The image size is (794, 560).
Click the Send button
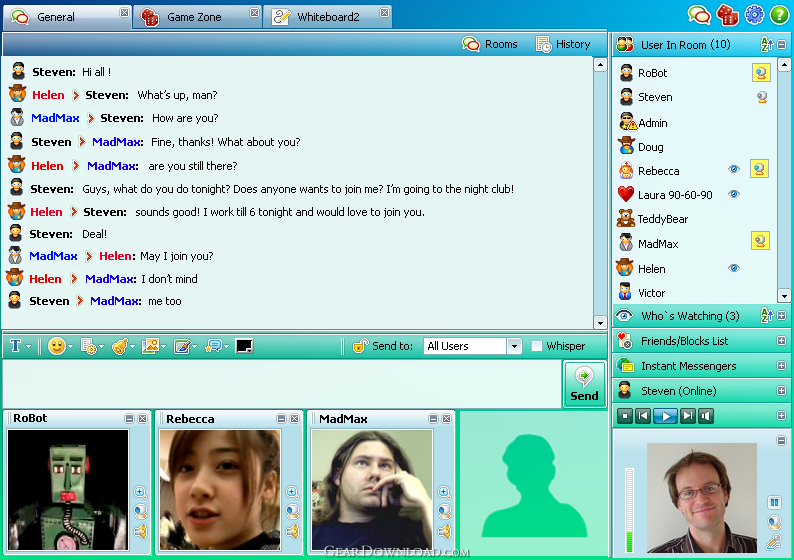click(584, 384)
